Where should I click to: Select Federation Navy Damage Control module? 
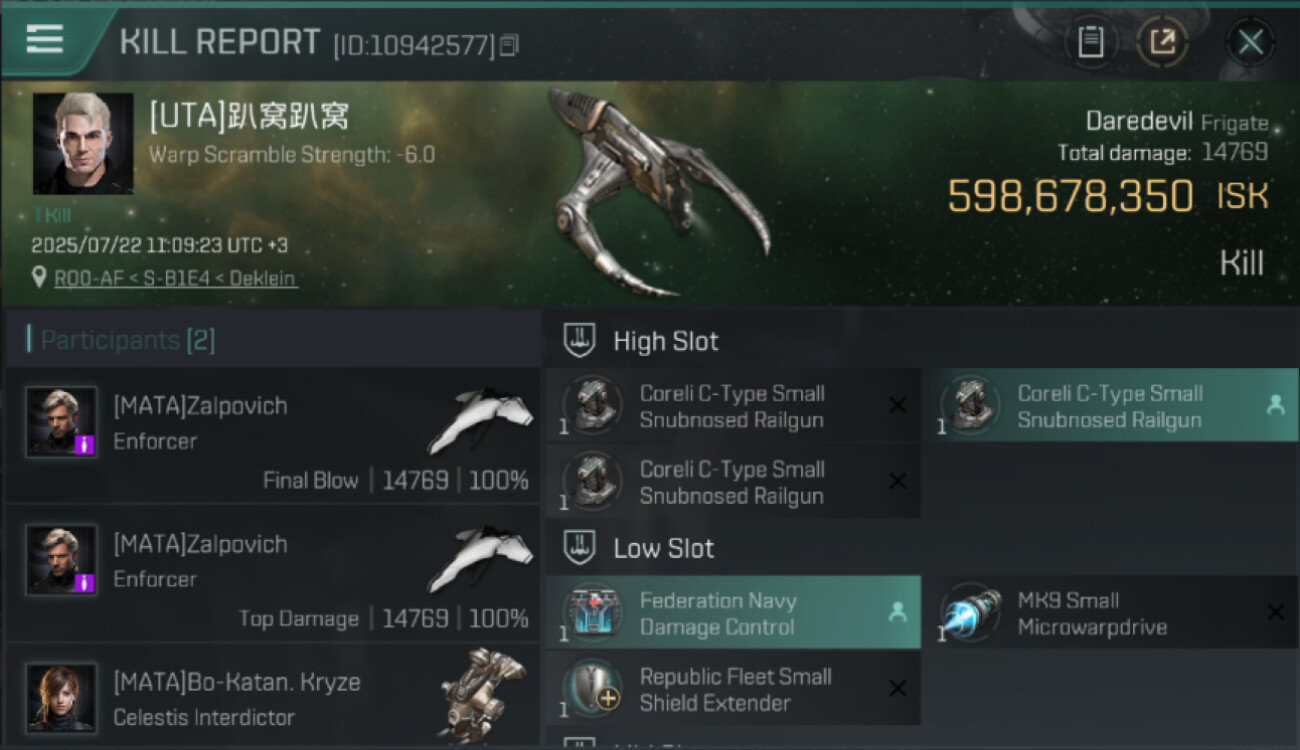tap(733, 612)
